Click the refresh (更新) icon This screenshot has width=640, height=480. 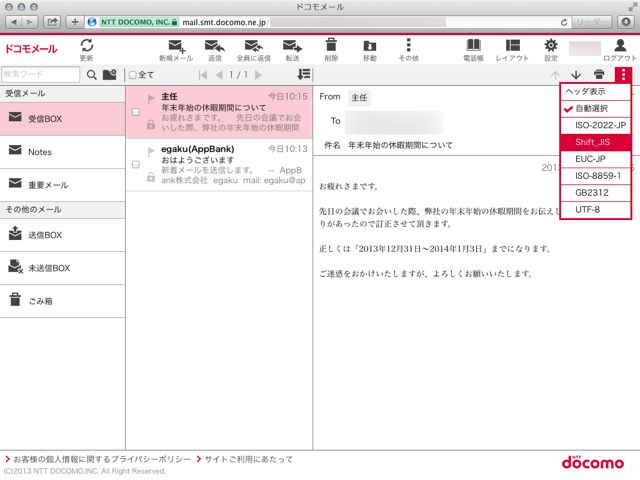point(87,49)
